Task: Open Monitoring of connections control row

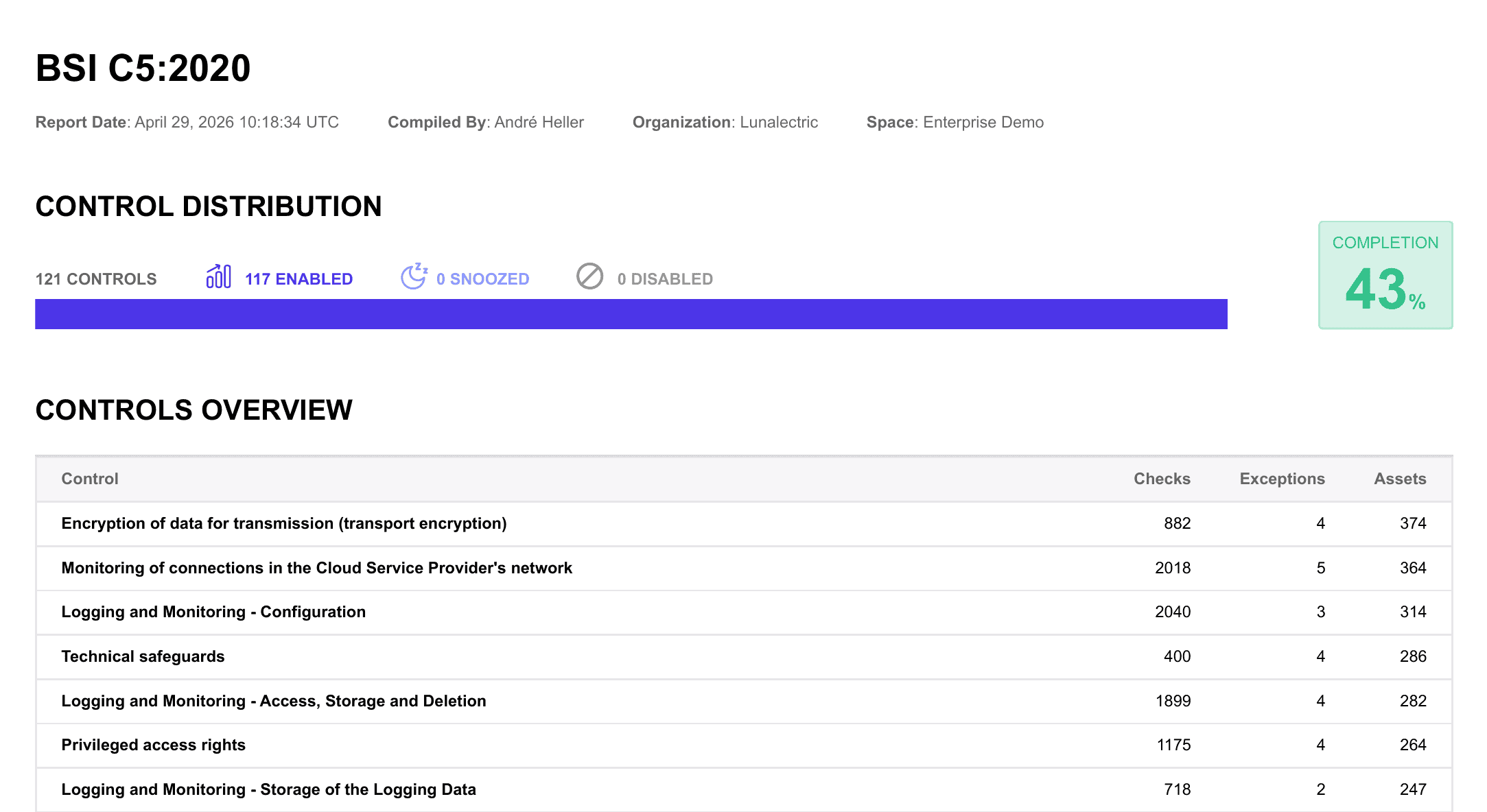Action: click(744, 569)
